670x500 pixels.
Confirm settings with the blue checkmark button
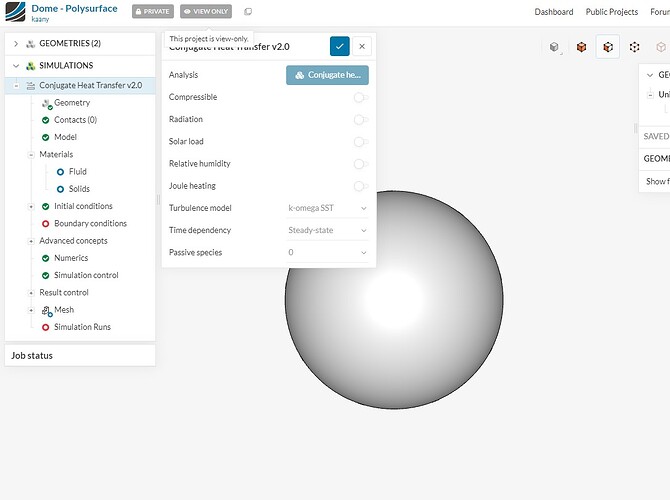(340, 46)
